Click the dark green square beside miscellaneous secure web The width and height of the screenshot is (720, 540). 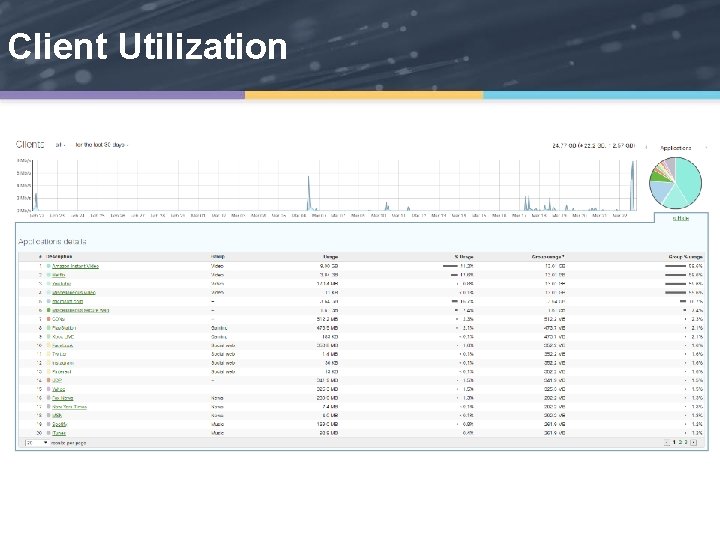point(49,310)
